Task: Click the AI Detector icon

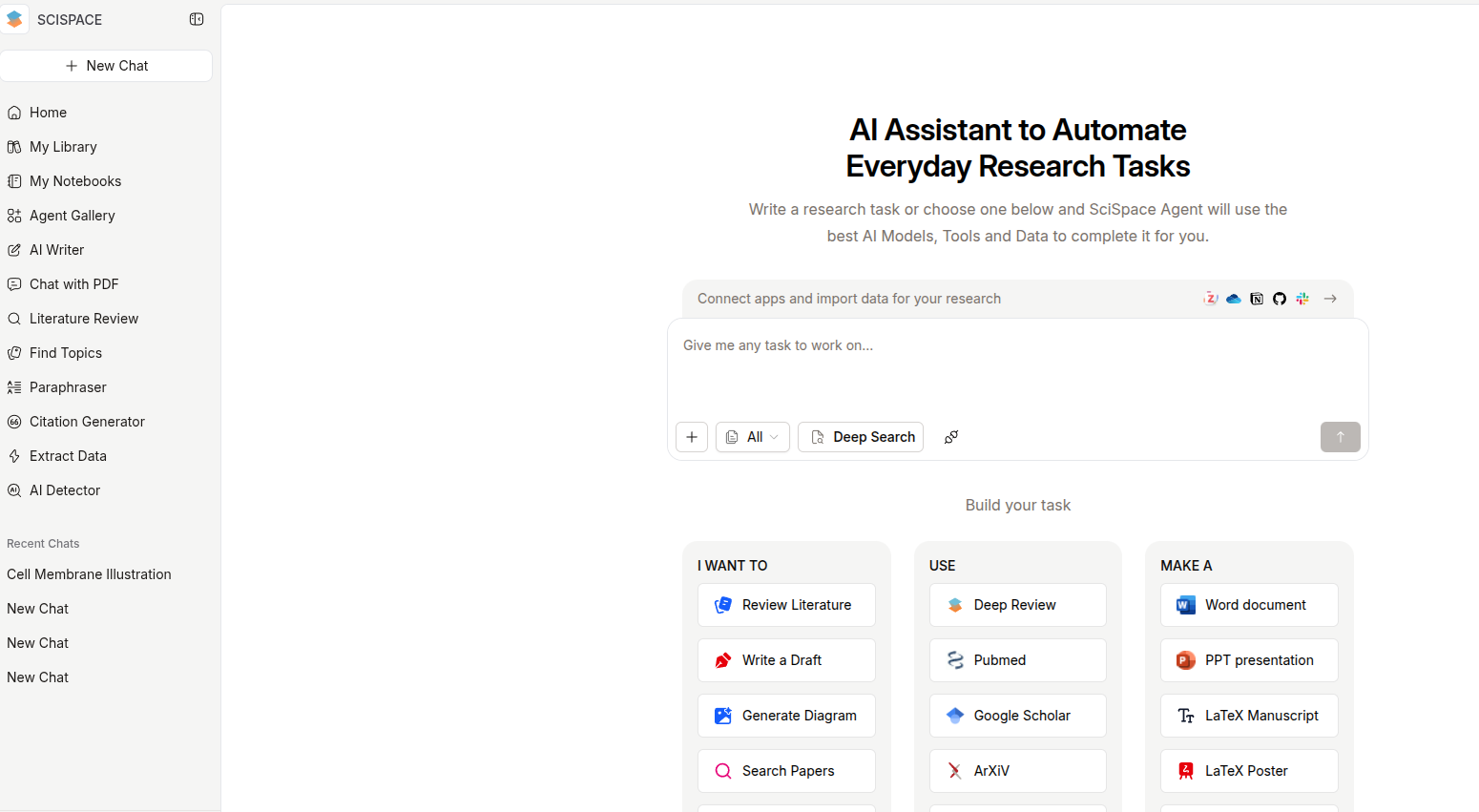Action: pos(14,490)
